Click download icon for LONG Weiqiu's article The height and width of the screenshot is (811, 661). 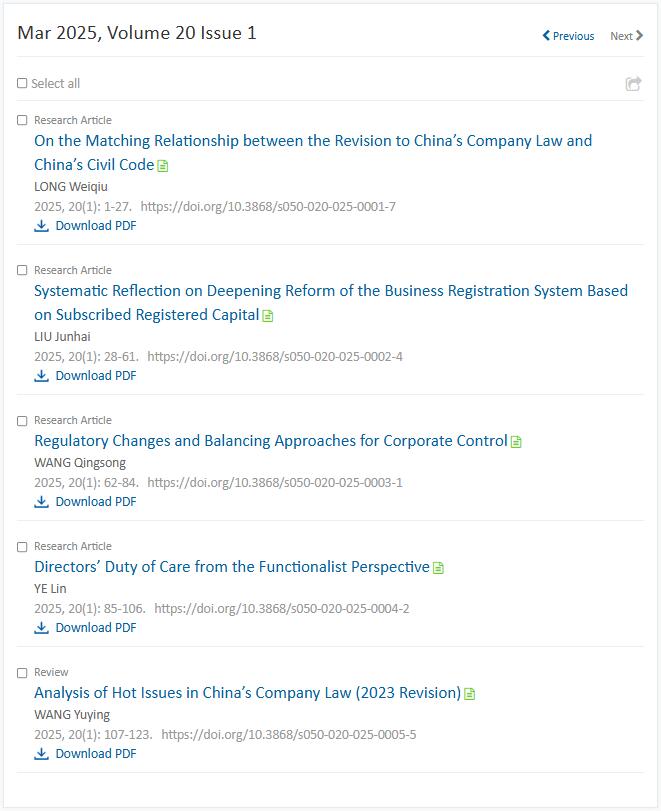click(x=41, y=226)
